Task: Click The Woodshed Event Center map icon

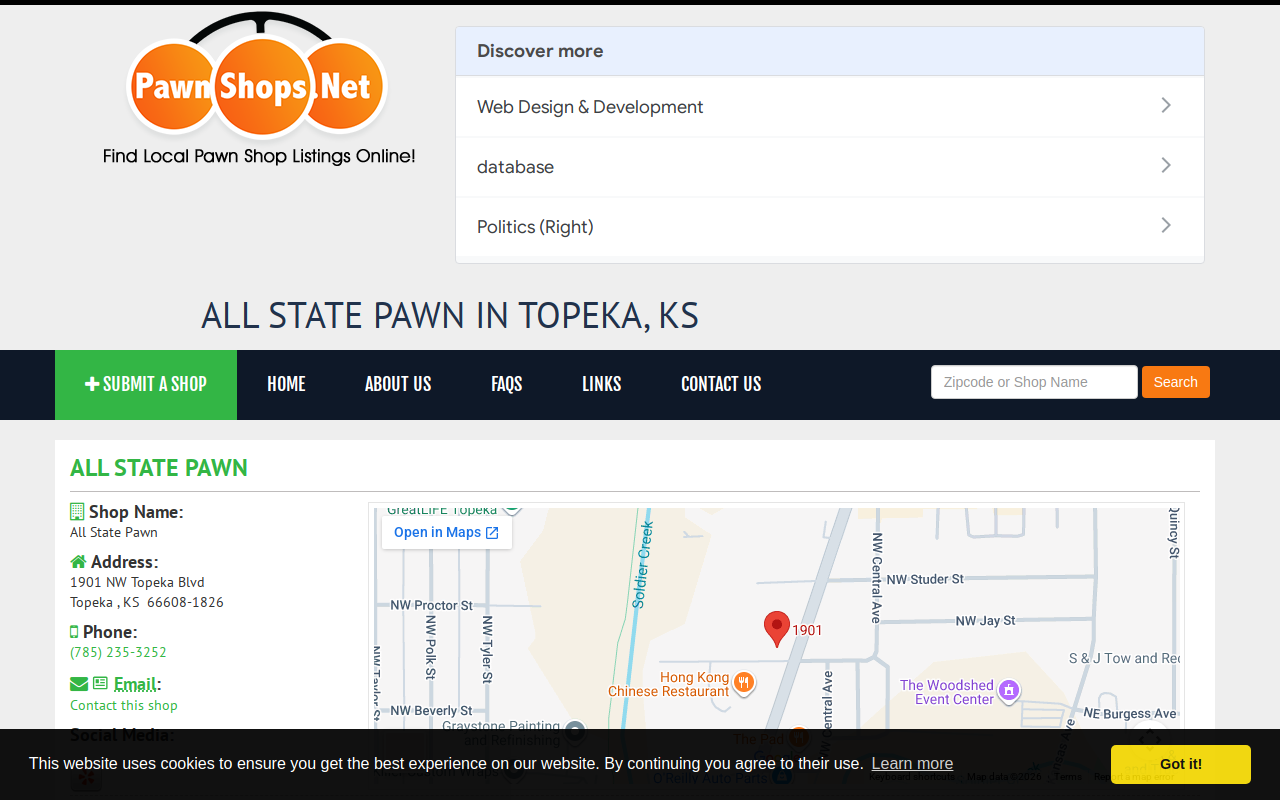Action: click(x=1009, y=690)
